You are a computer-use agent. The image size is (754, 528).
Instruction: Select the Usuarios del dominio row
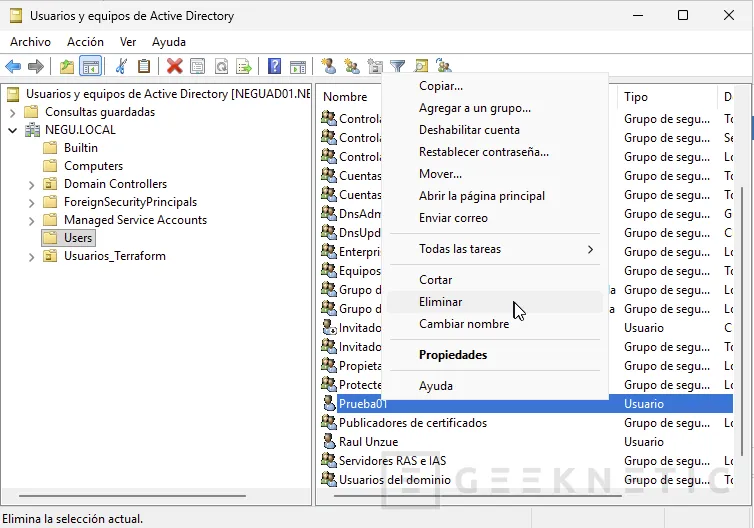coord(527,479)
